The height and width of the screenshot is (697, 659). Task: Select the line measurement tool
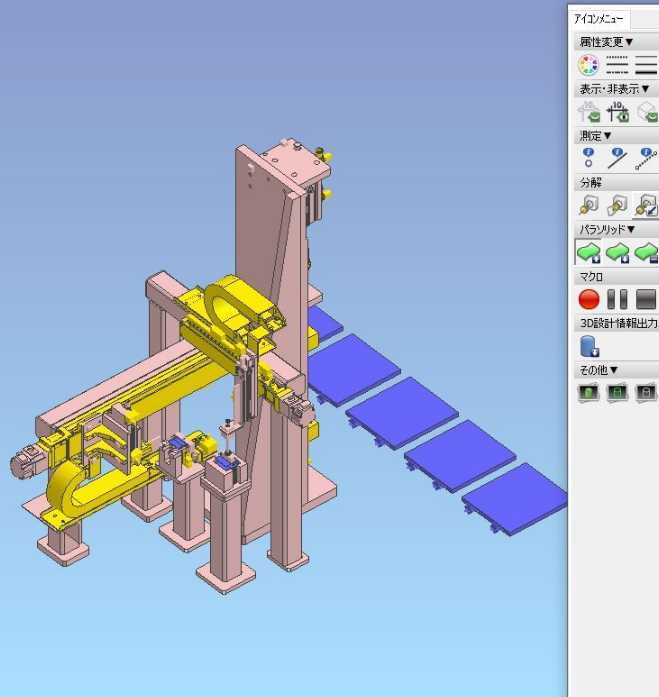pos(617,158)
